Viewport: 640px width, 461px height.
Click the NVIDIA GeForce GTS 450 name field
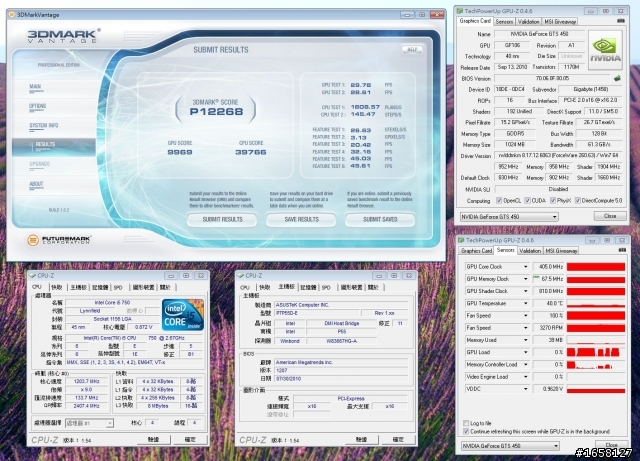point(539,34)
